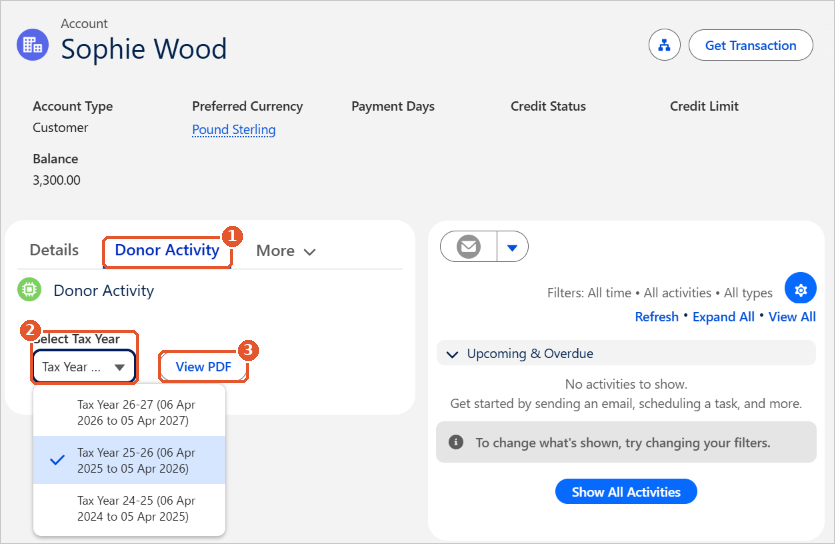Open the Select Tax Year combo box
Screen dimensions: 835x544
tap(84, 366)
